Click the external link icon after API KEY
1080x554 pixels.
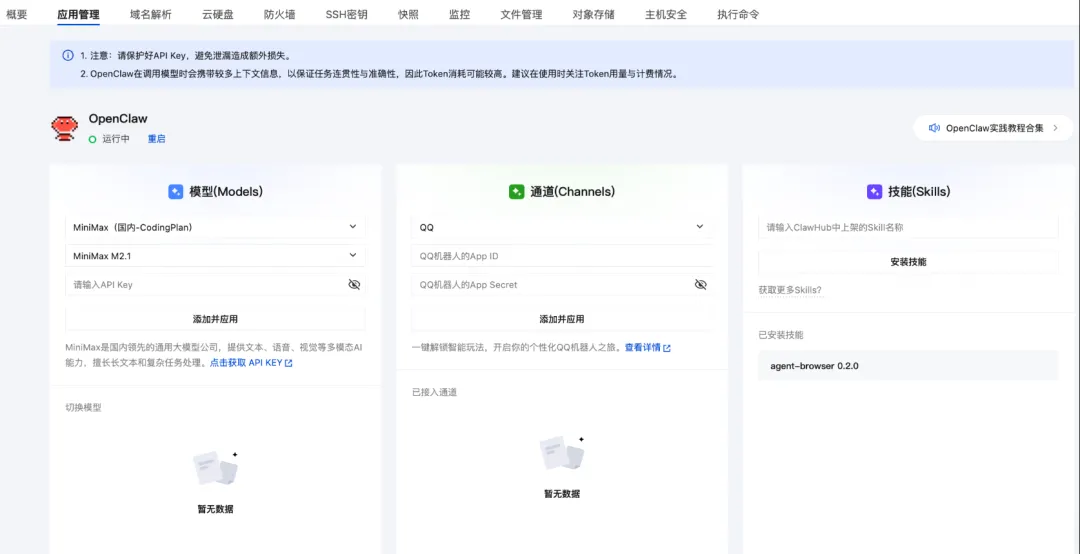(289, 363)
